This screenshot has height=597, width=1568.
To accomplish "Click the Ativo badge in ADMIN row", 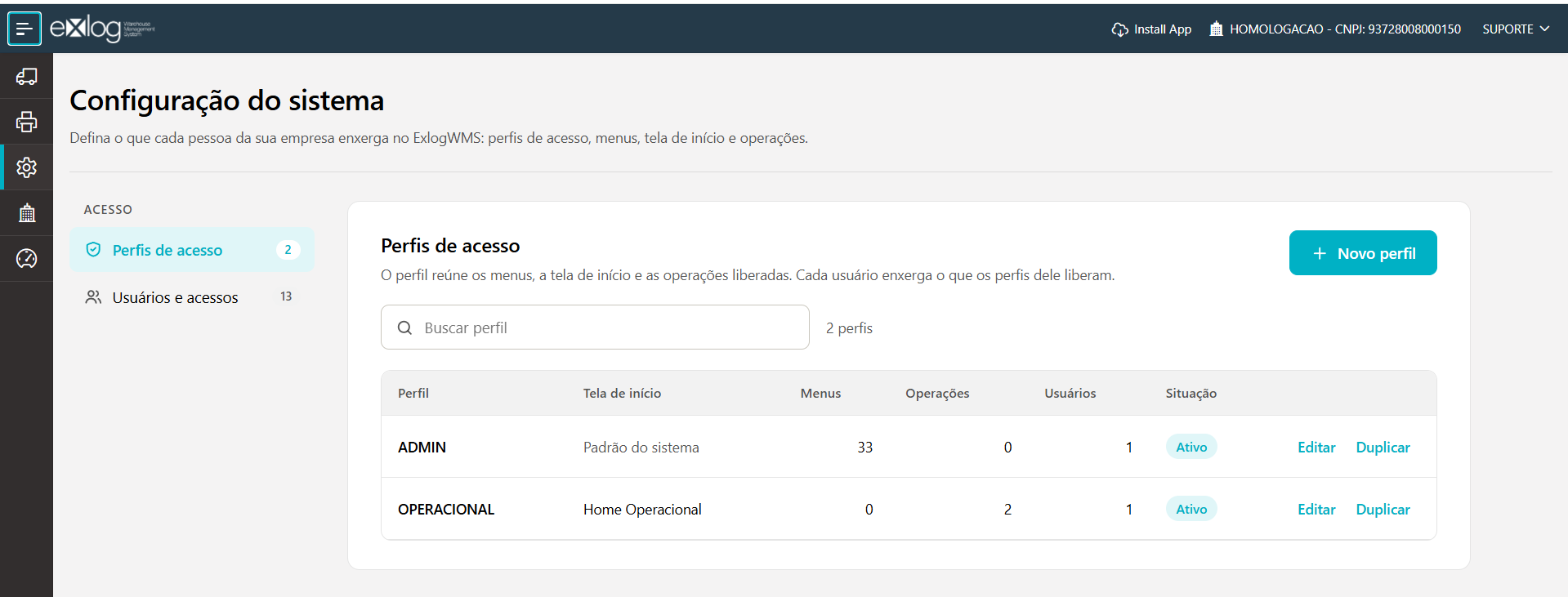I will (1191, 447).
